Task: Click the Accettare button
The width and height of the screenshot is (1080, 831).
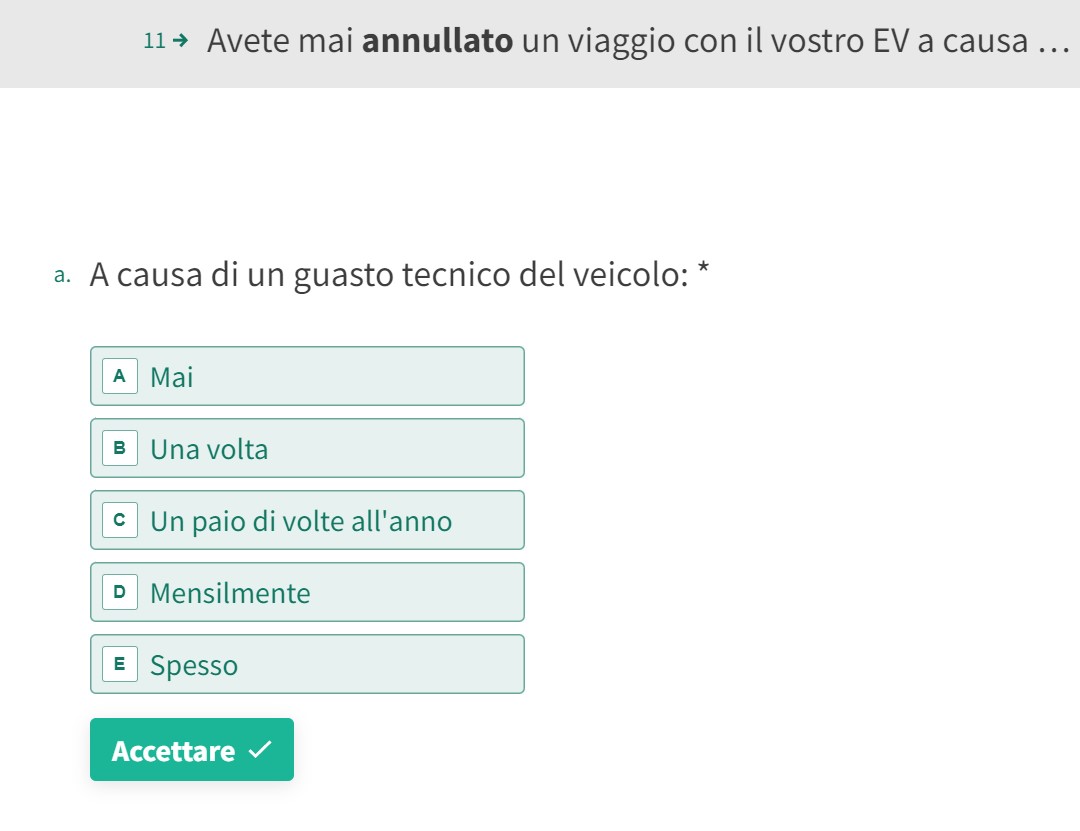Action: 191,750
